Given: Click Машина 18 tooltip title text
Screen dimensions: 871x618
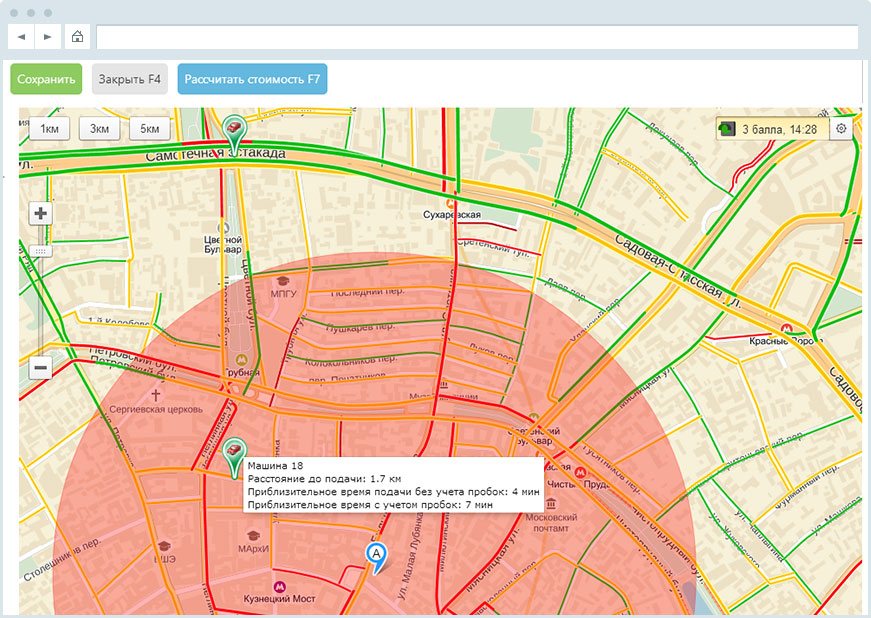Looking at the screenshot, I should point(276,465).
